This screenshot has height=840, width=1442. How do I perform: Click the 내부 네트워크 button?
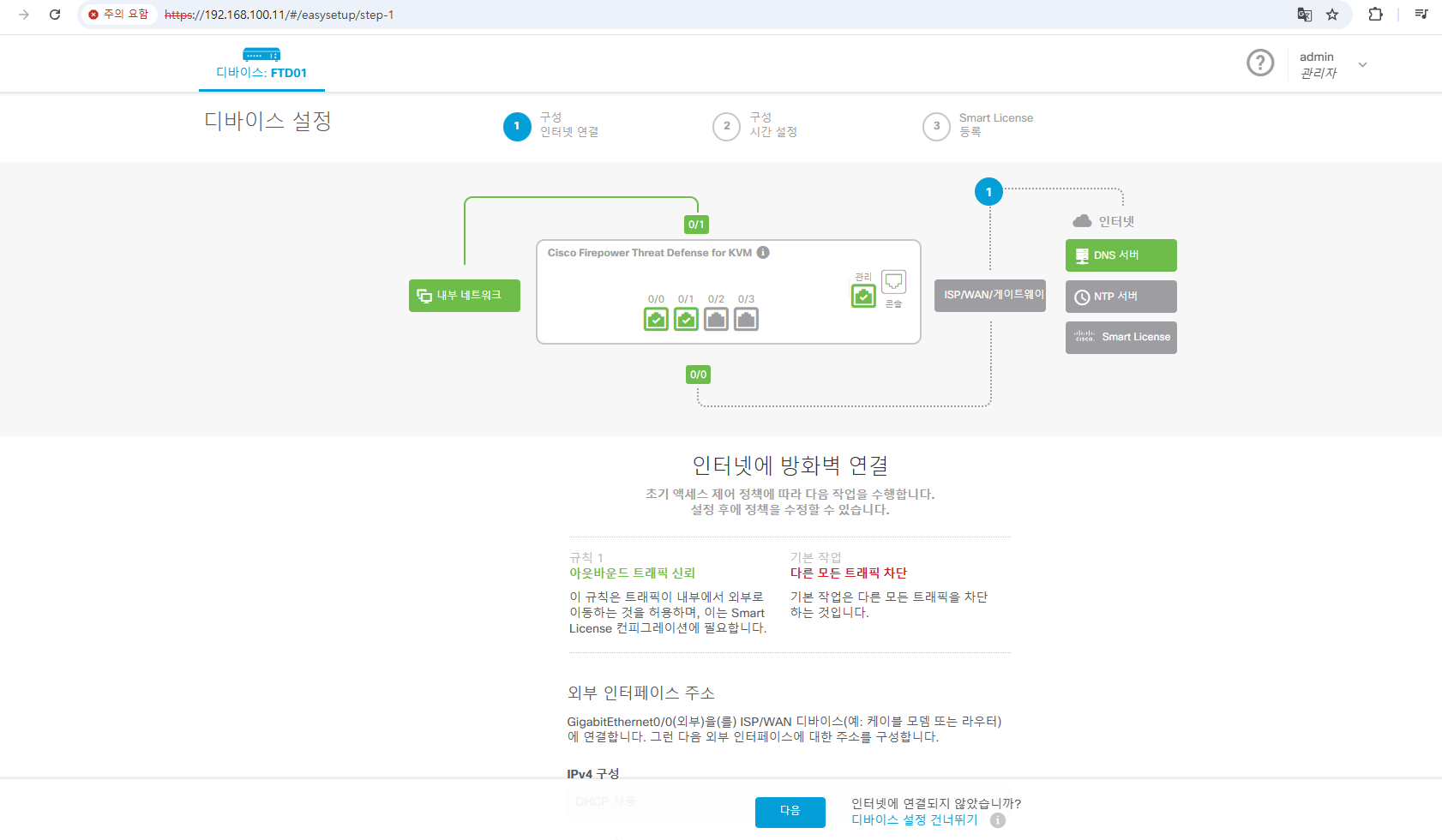pos(465,296)
